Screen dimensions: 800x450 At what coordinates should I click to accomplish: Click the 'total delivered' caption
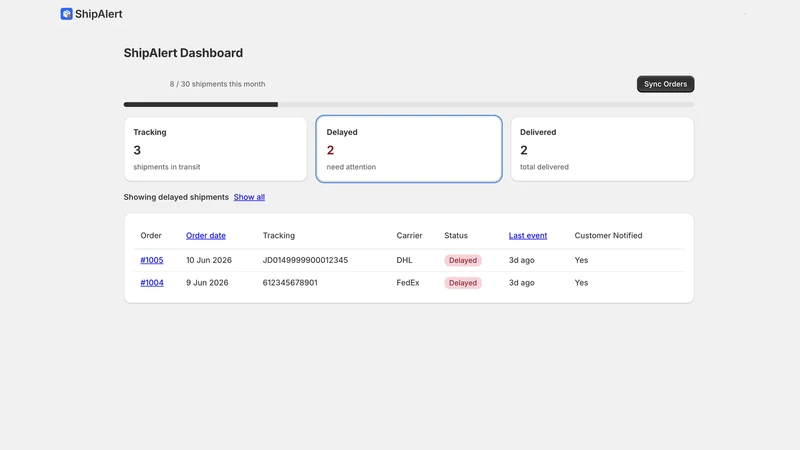(x=544, y=167)
